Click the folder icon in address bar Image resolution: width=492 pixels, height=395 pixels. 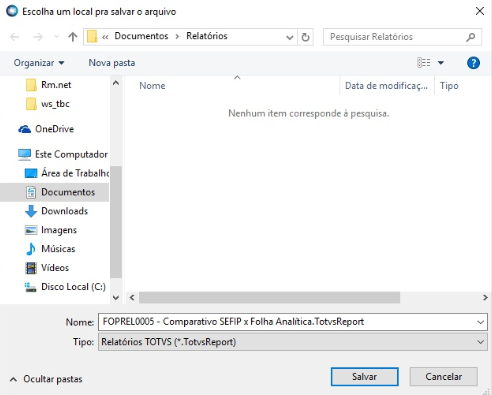click(x=92, y=37)
